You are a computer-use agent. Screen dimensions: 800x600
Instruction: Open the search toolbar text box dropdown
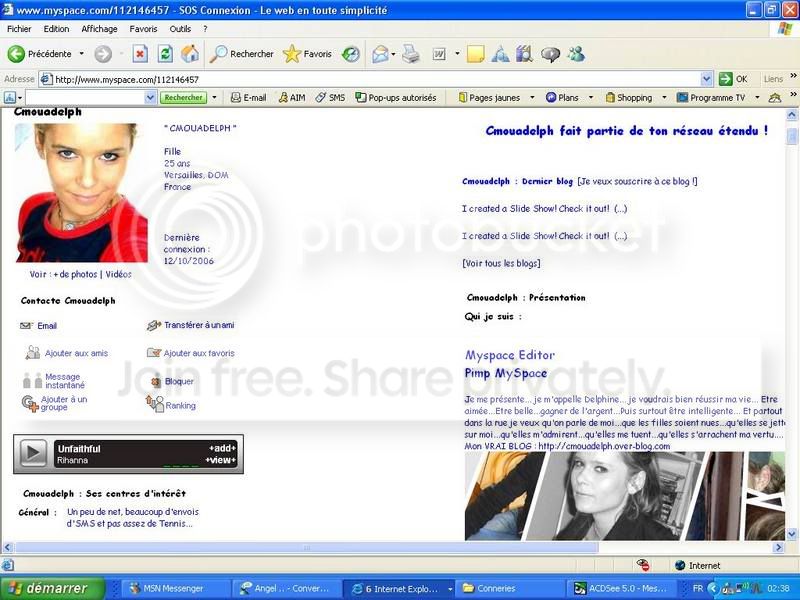point(150,97)
